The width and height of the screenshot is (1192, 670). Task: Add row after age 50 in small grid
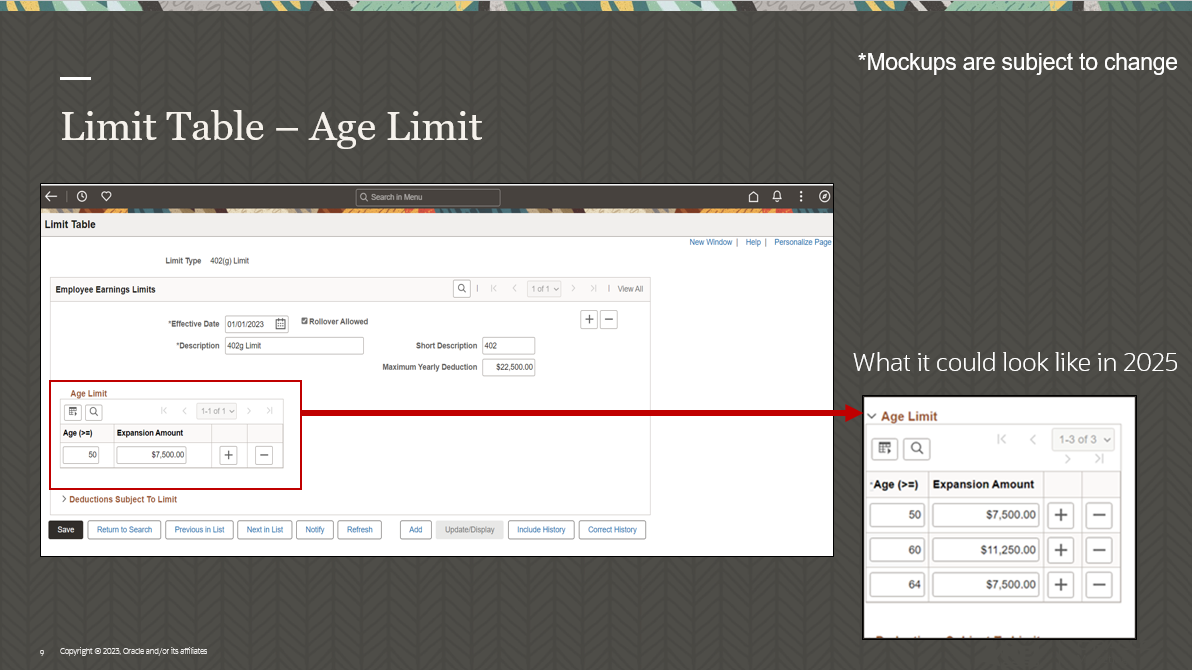pos(228,455)
